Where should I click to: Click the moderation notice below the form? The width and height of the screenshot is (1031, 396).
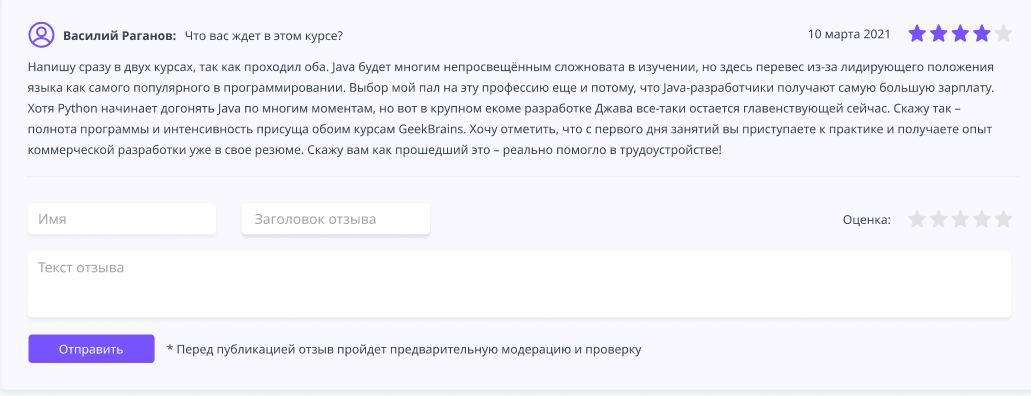coord(404,349)
